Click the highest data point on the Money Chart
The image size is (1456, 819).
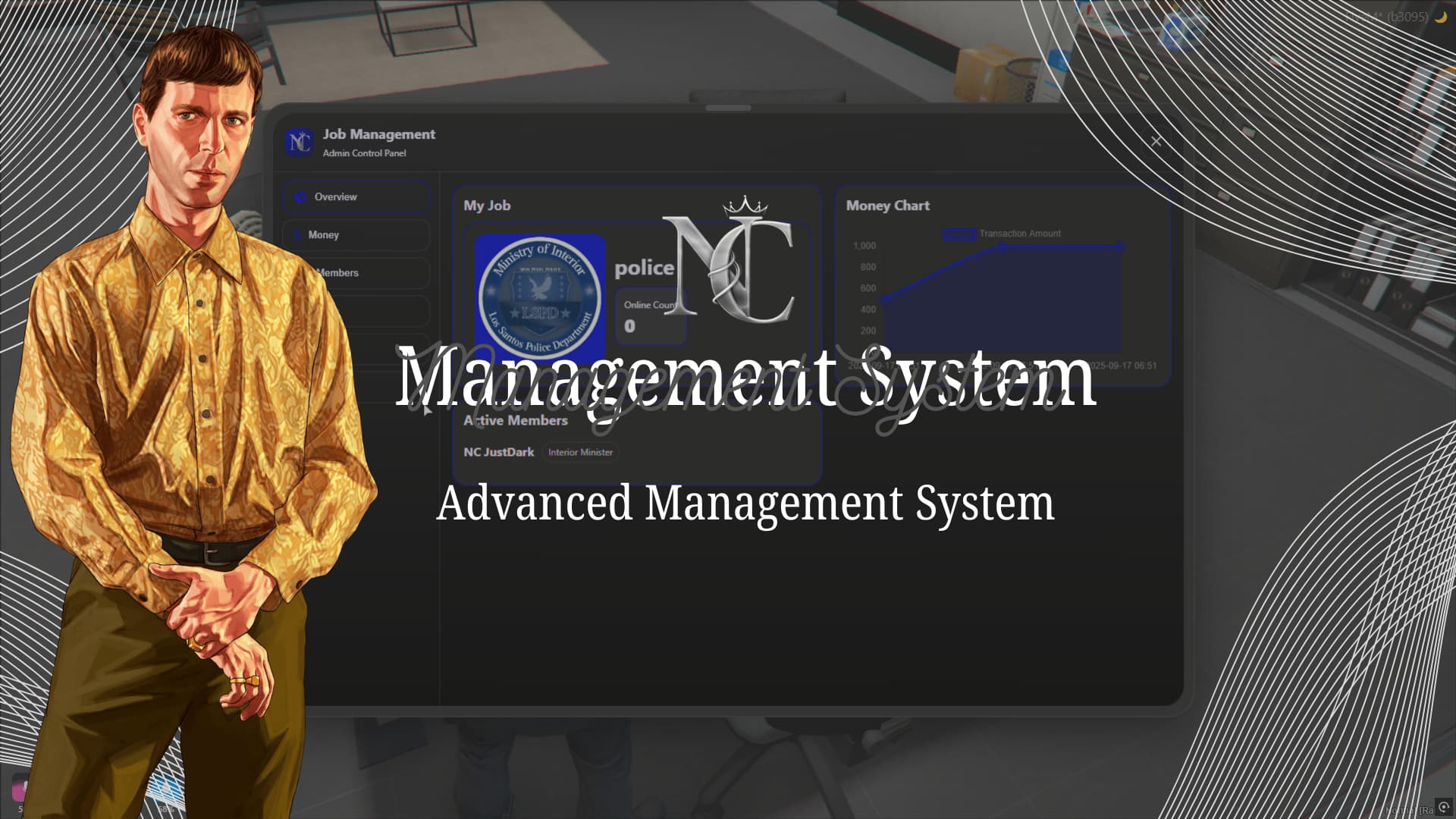tap(1120, 246)
